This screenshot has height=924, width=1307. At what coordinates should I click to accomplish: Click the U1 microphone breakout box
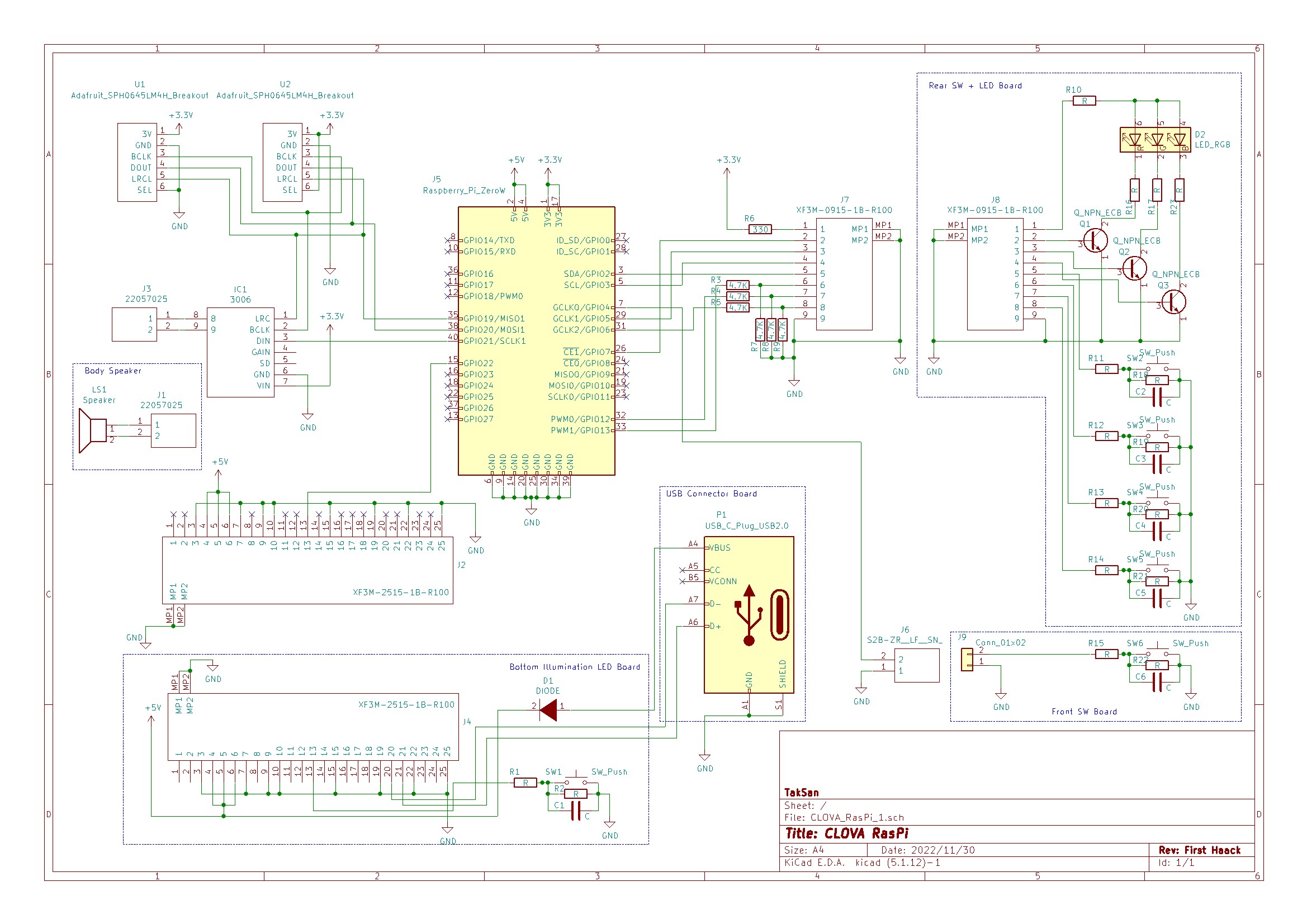point(136,162)
